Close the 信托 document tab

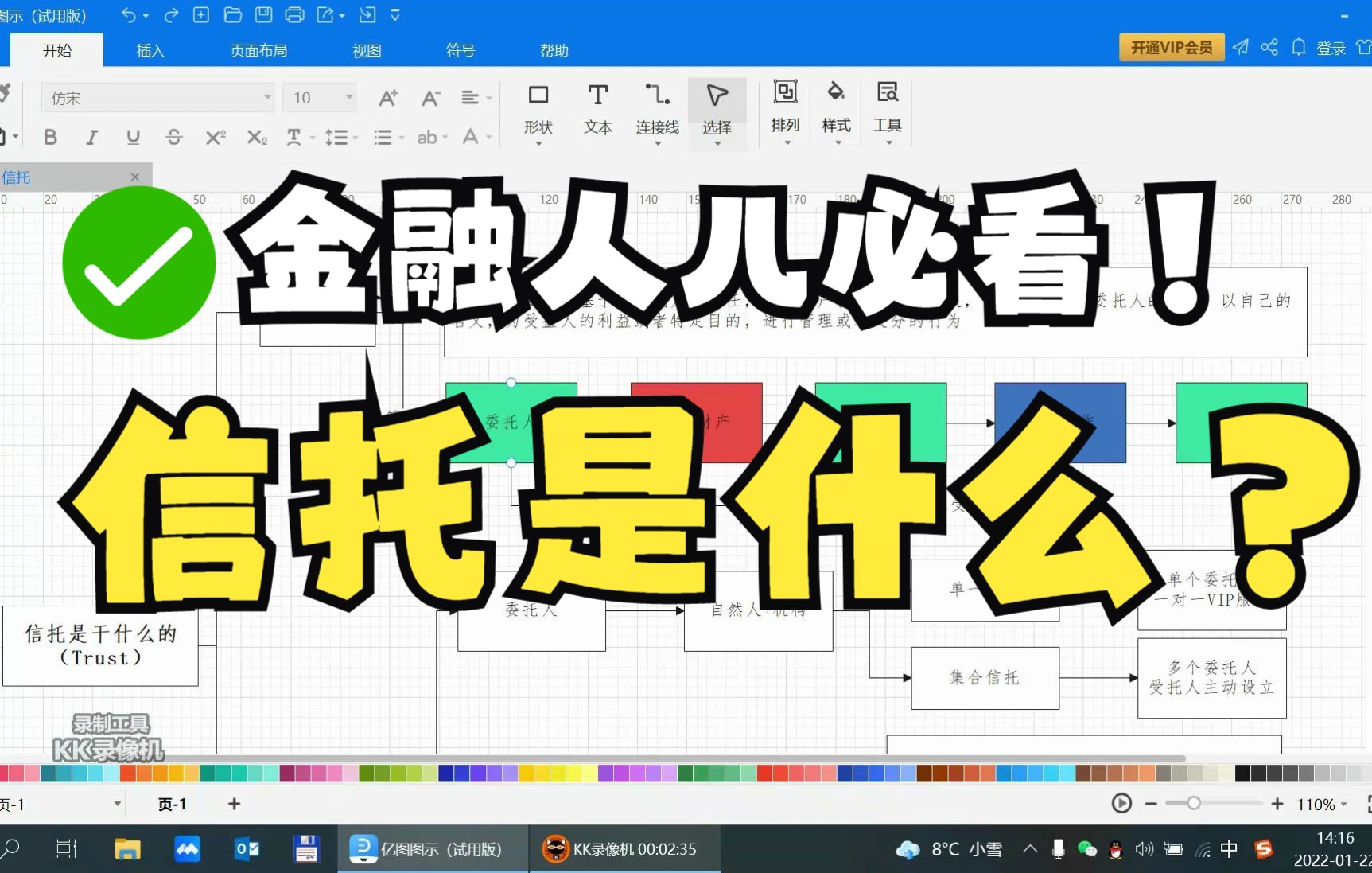tap(135, 177)
